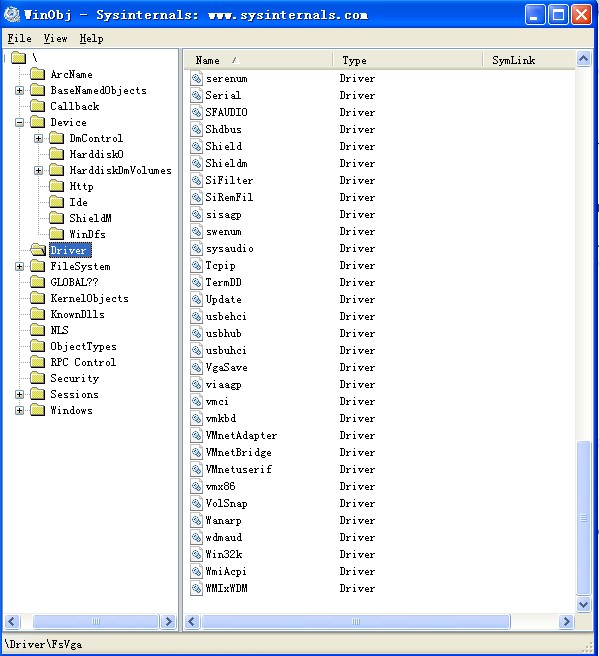Open the File menu
This screenshot has height=656, width=599.
tap(19, 38)
